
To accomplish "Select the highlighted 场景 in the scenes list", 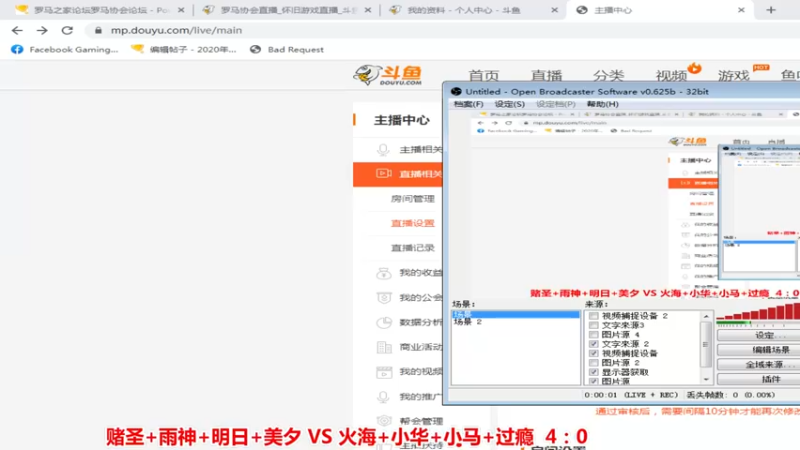I will click(515, 314).
